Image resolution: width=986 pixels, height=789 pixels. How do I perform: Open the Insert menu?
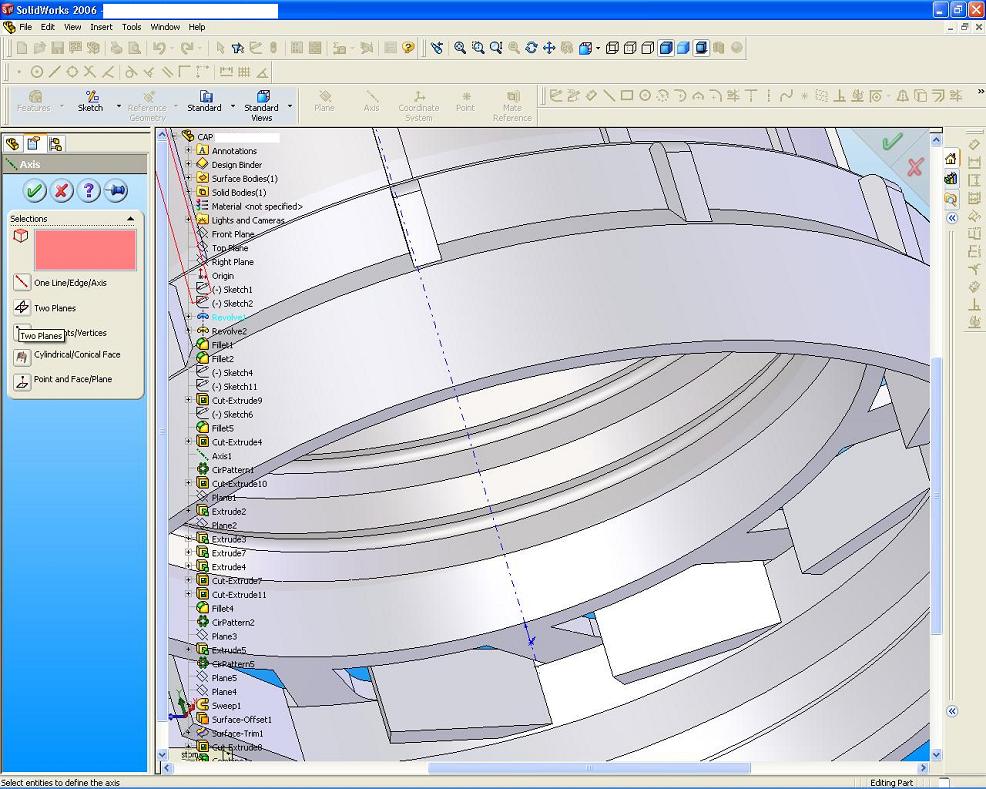coord(101,27)
